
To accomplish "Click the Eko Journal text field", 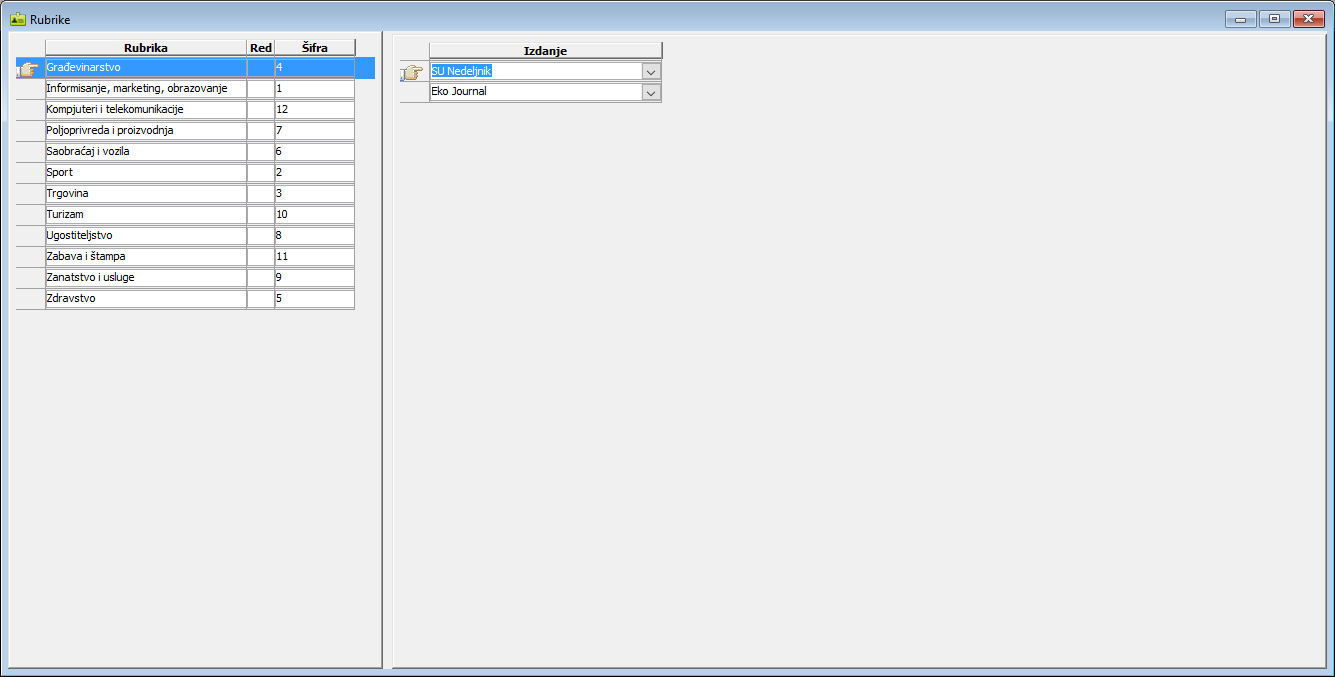I will coord(535,93).
